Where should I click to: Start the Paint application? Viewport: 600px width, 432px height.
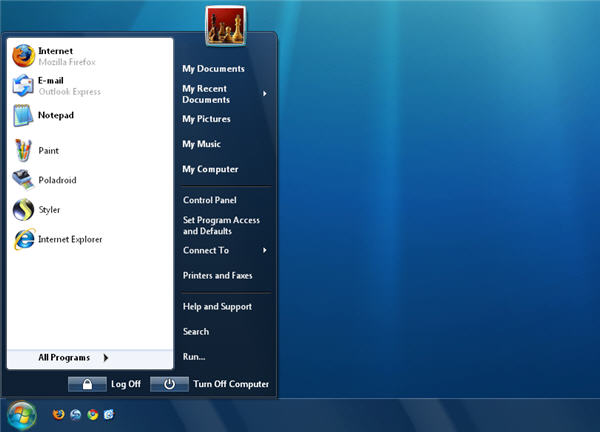[48, 151]
